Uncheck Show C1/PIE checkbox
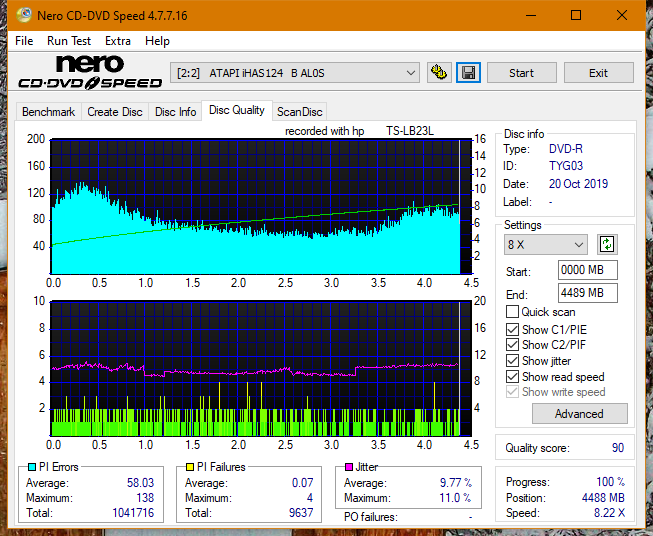The width and height of the screenshot is (653, 536). tap(512, 329)
